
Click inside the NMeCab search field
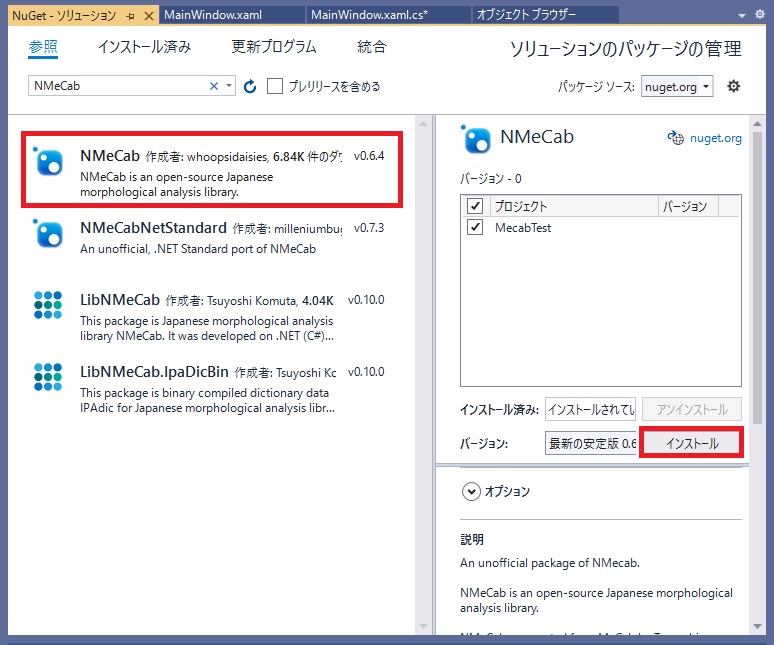tap(118, 86)
